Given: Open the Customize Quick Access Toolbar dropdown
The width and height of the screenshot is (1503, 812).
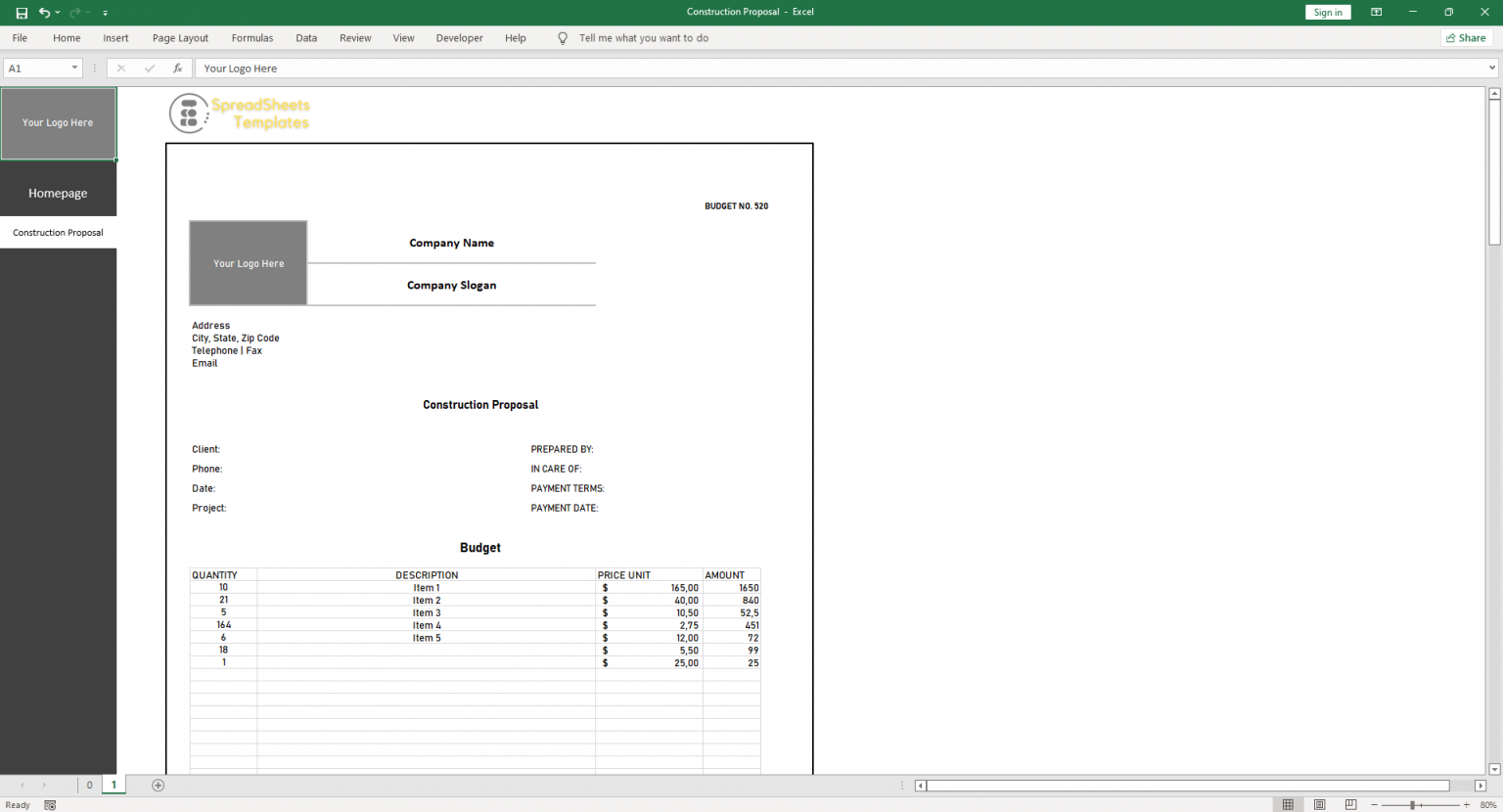Looking at the screenshot, I should [105, 13].
